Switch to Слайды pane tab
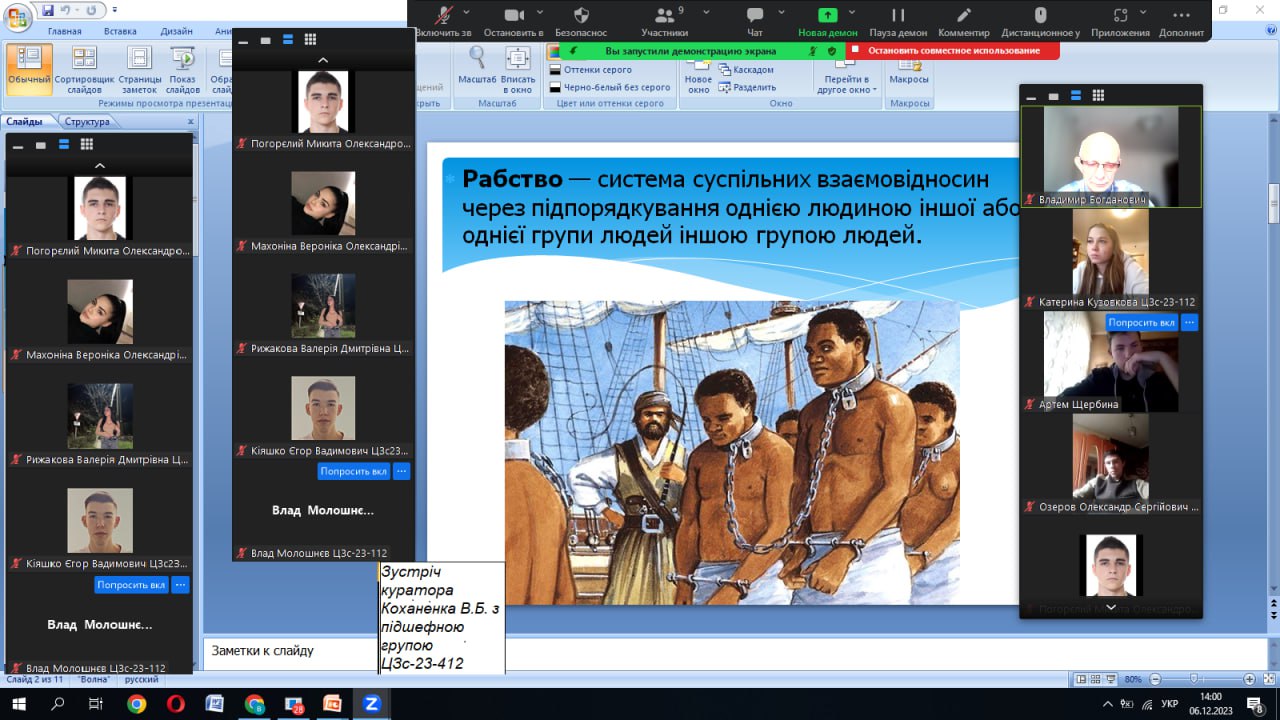This screenshot has width=1280, height=720. 24,122
